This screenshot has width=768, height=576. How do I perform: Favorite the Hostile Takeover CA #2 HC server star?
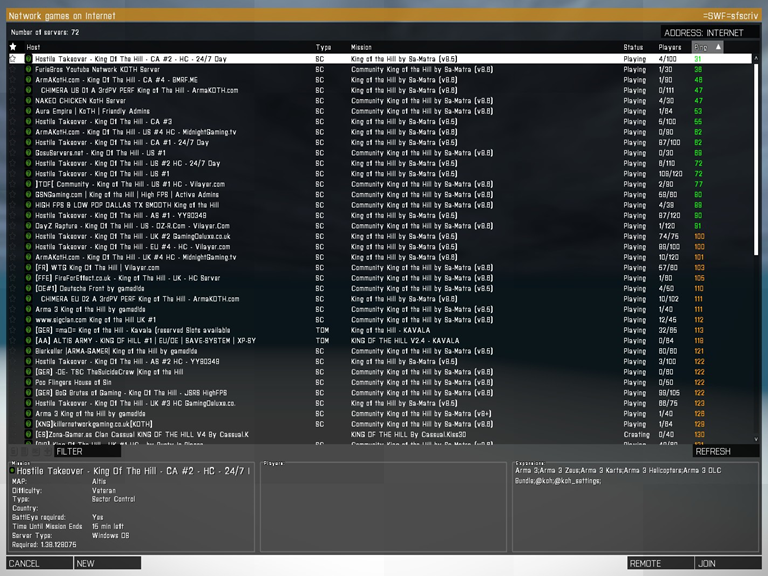[13, 59]
